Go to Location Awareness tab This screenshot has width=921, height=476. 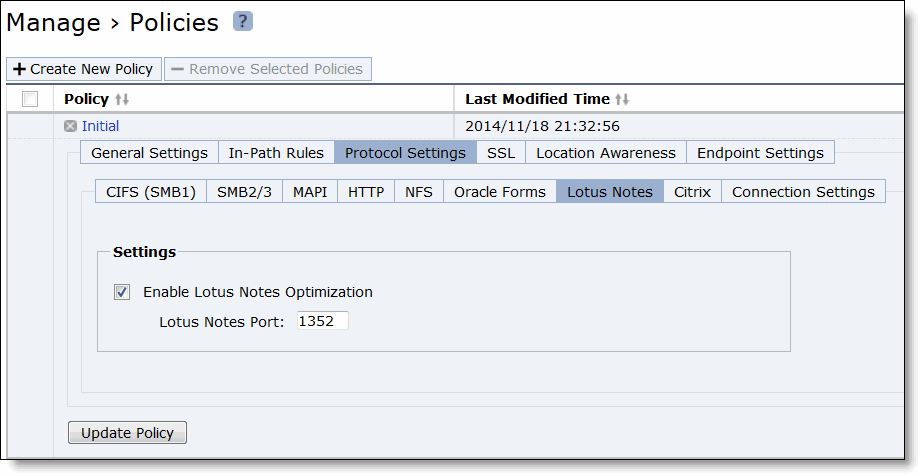pyautogui.click(x=606, y=153)
